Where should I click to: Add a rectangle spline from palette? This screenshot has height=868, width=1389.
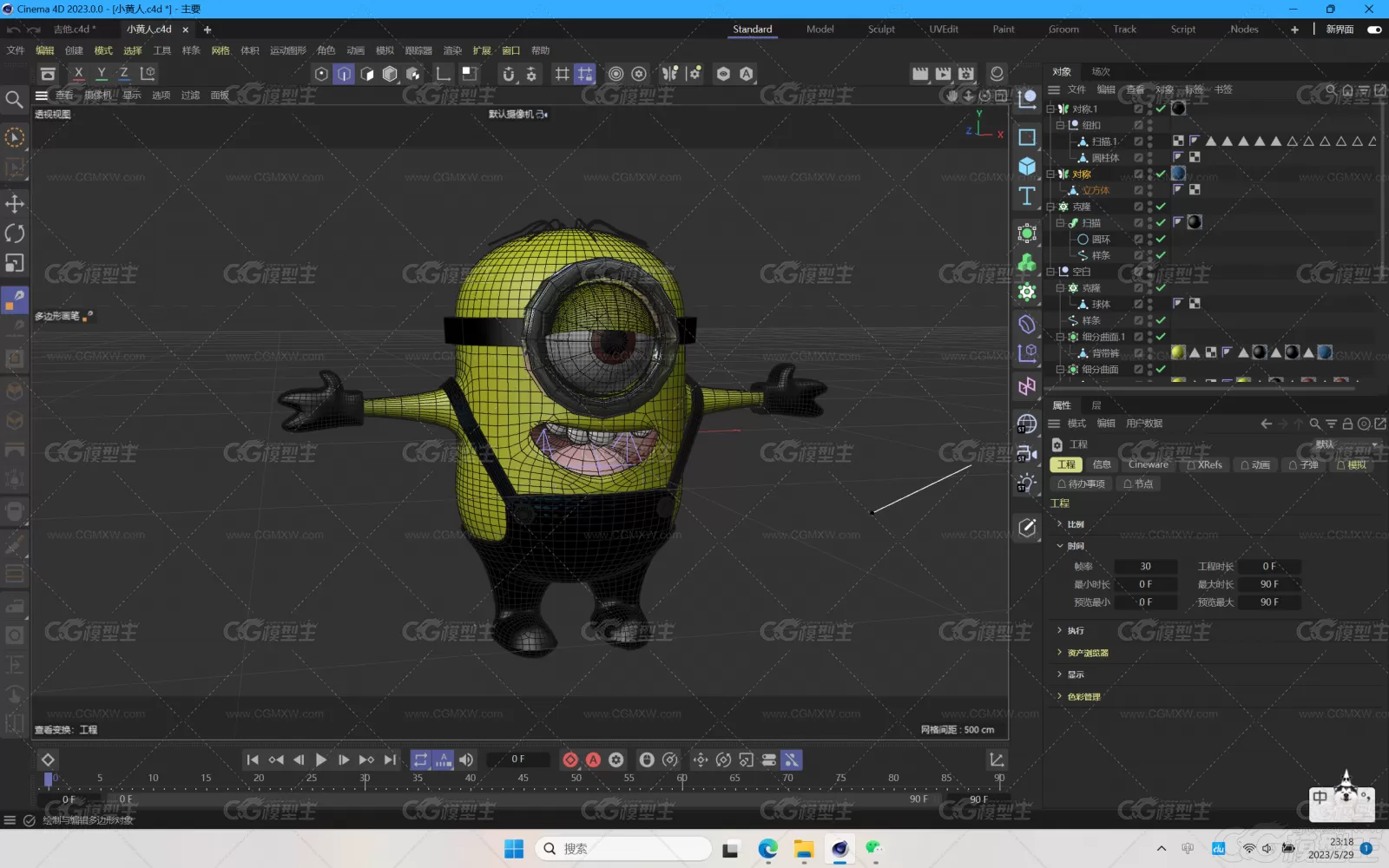(x=1027, y=137)
